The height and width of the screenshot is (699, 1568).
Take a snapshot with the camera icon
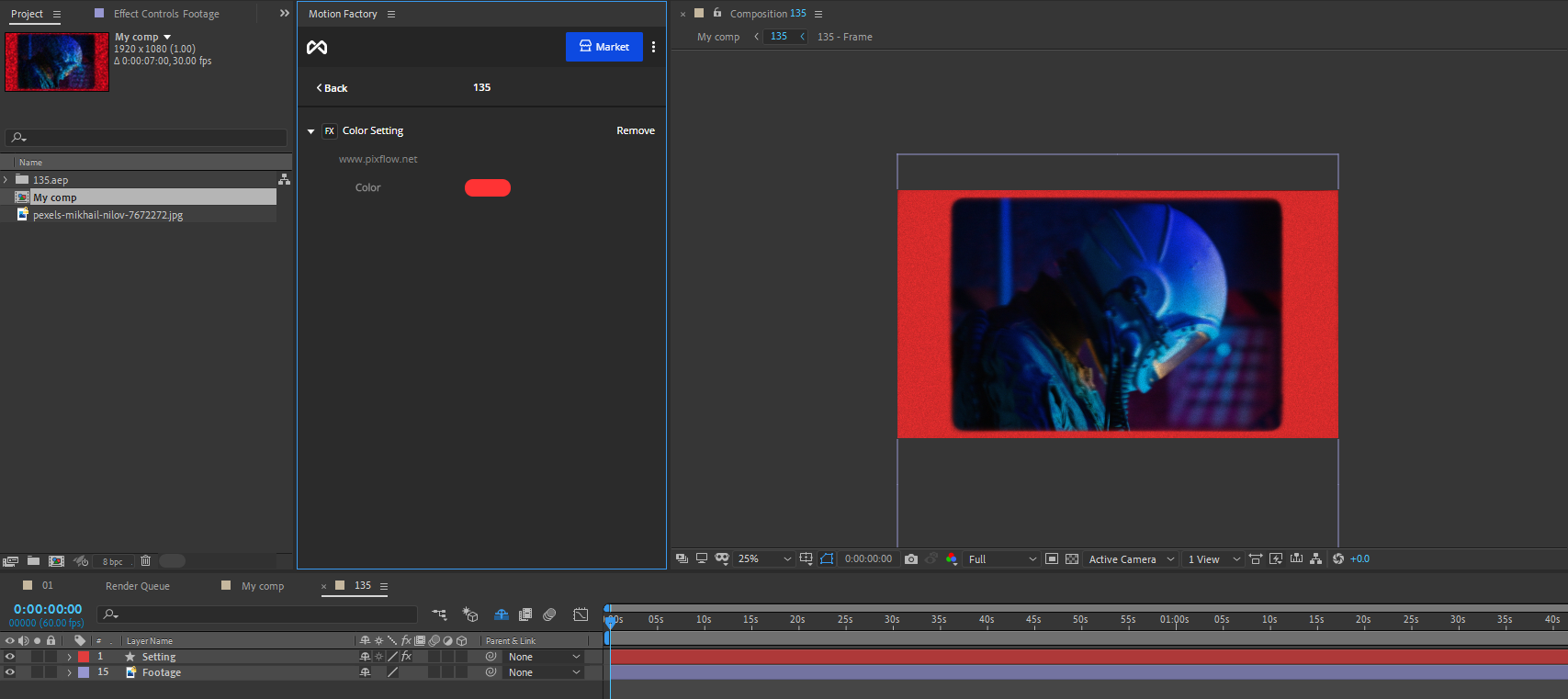911,559
